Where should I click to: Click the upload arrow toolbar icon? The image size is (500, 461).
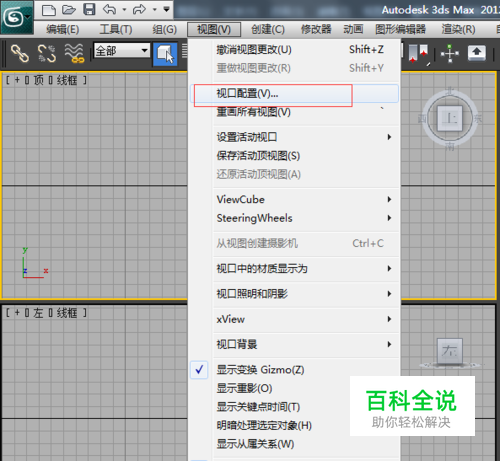tap(477, 53)
